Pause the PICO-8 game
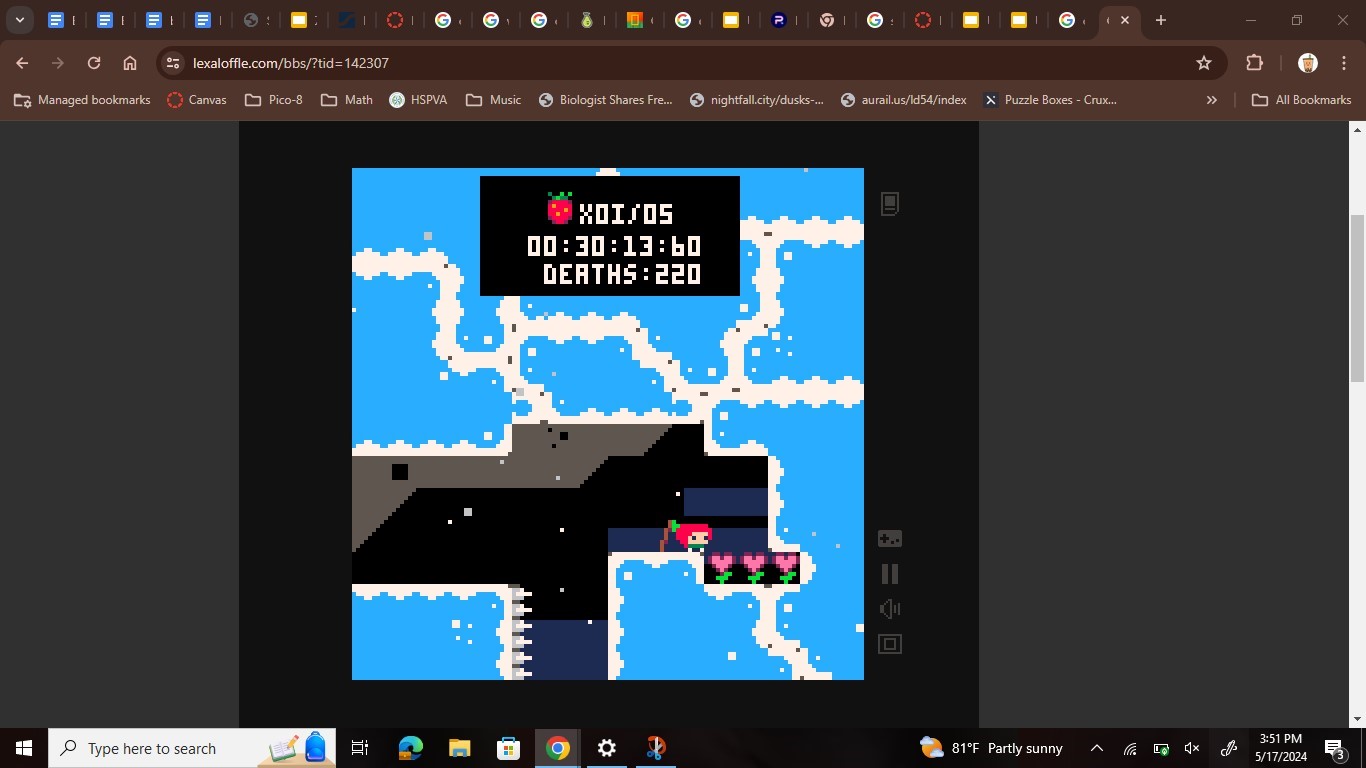Image resolution: width=1366 pixels, height=768 pixels. pos(890,574)
